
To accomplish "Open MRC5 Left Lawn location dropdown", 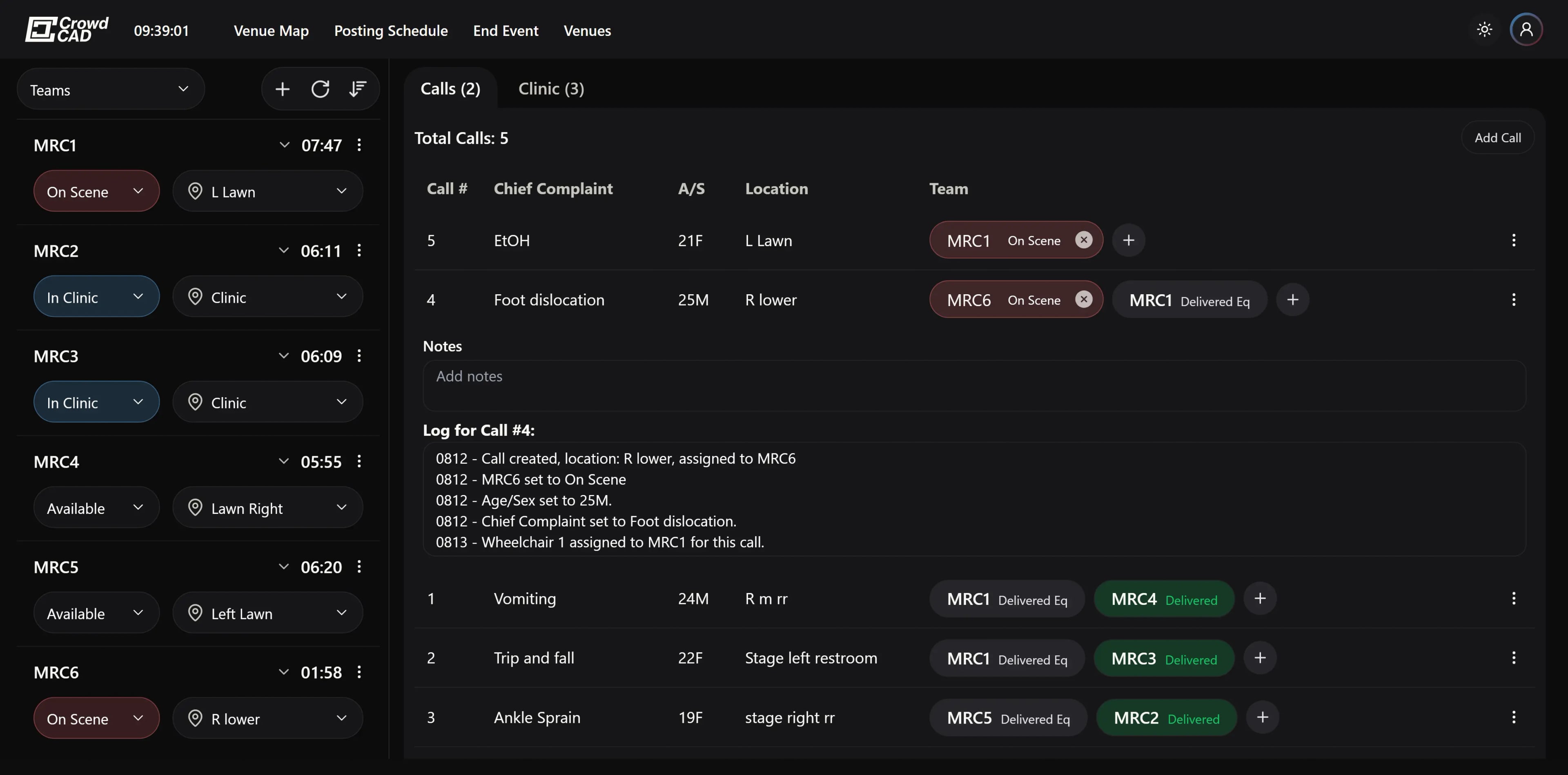I will (268, 613).
